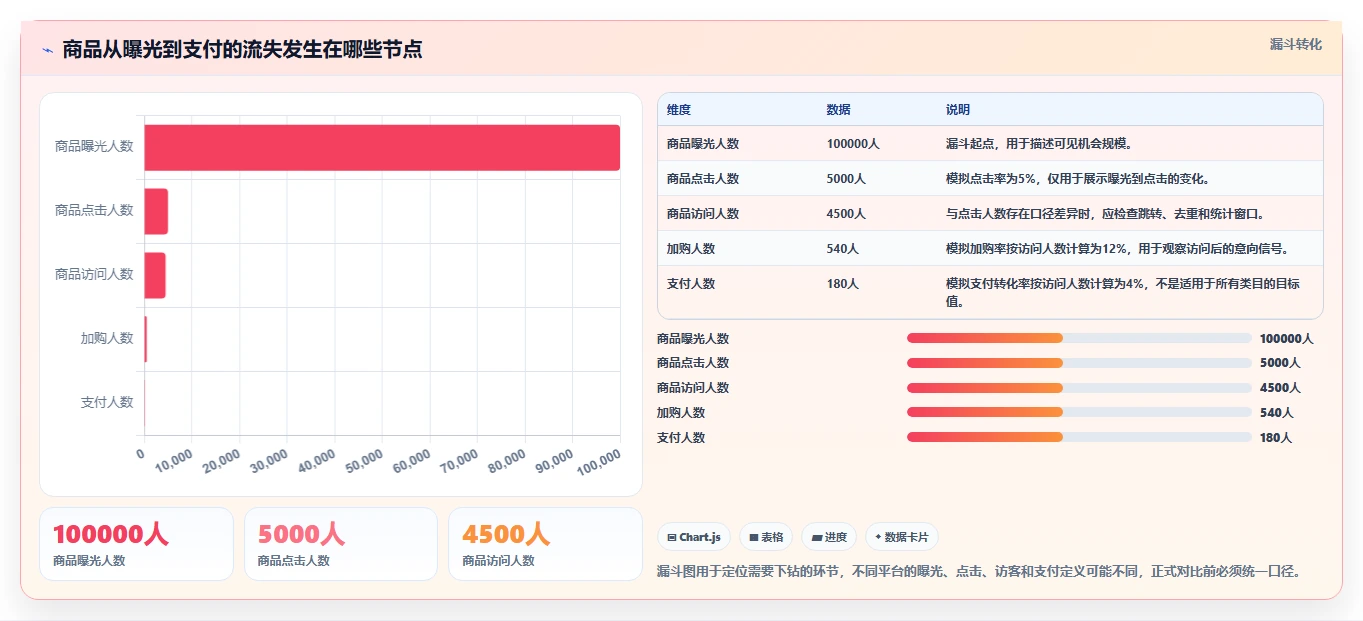Click the 180人 value beside the progress bar
1363x621 pixels.
(1276, 438)
